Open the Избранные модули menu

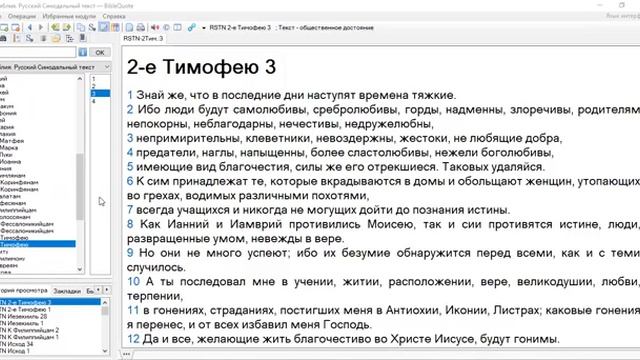(69, 16)
